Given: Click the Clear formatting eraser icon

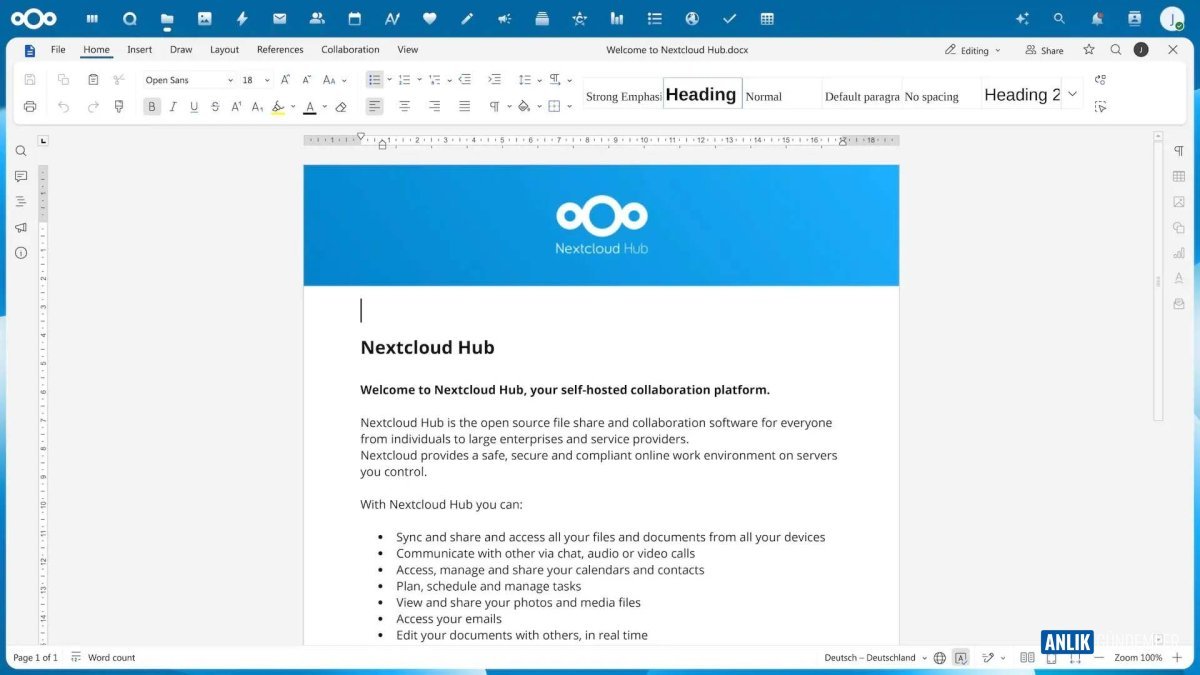Looking at the screenshot, I should click(341, 106).
